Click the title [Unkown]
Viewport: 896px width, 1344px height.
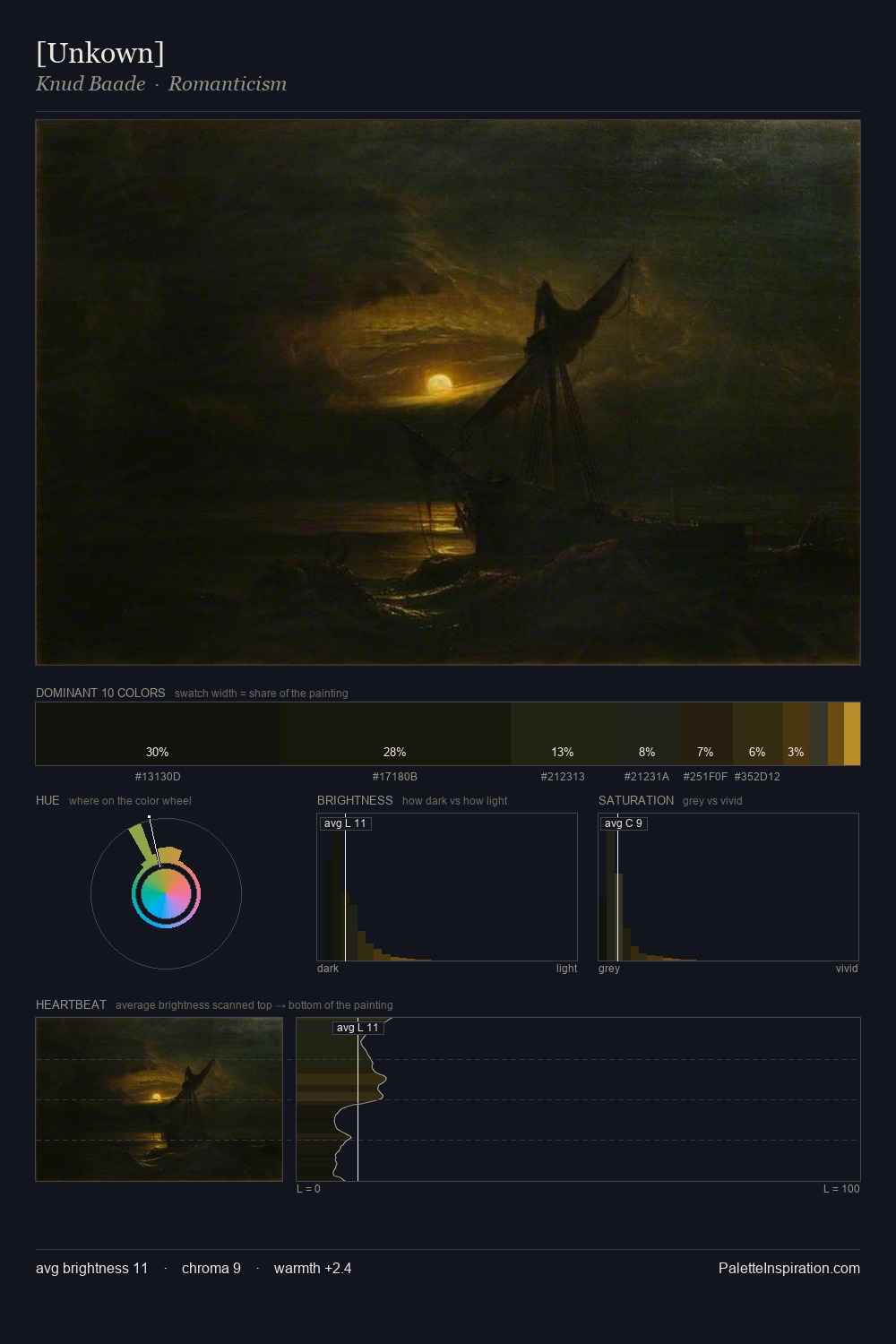click(100, 53)
